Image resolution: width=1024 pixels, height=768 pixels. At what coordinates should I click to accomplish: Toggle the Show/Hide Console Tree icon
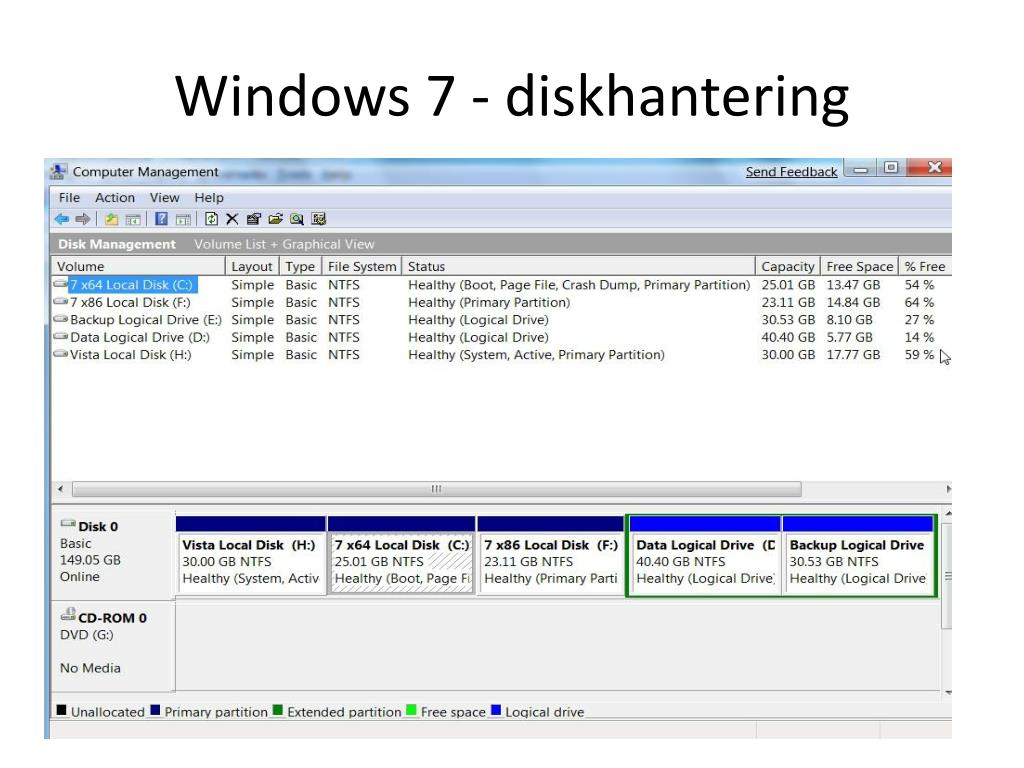click(x=133, y=219)
